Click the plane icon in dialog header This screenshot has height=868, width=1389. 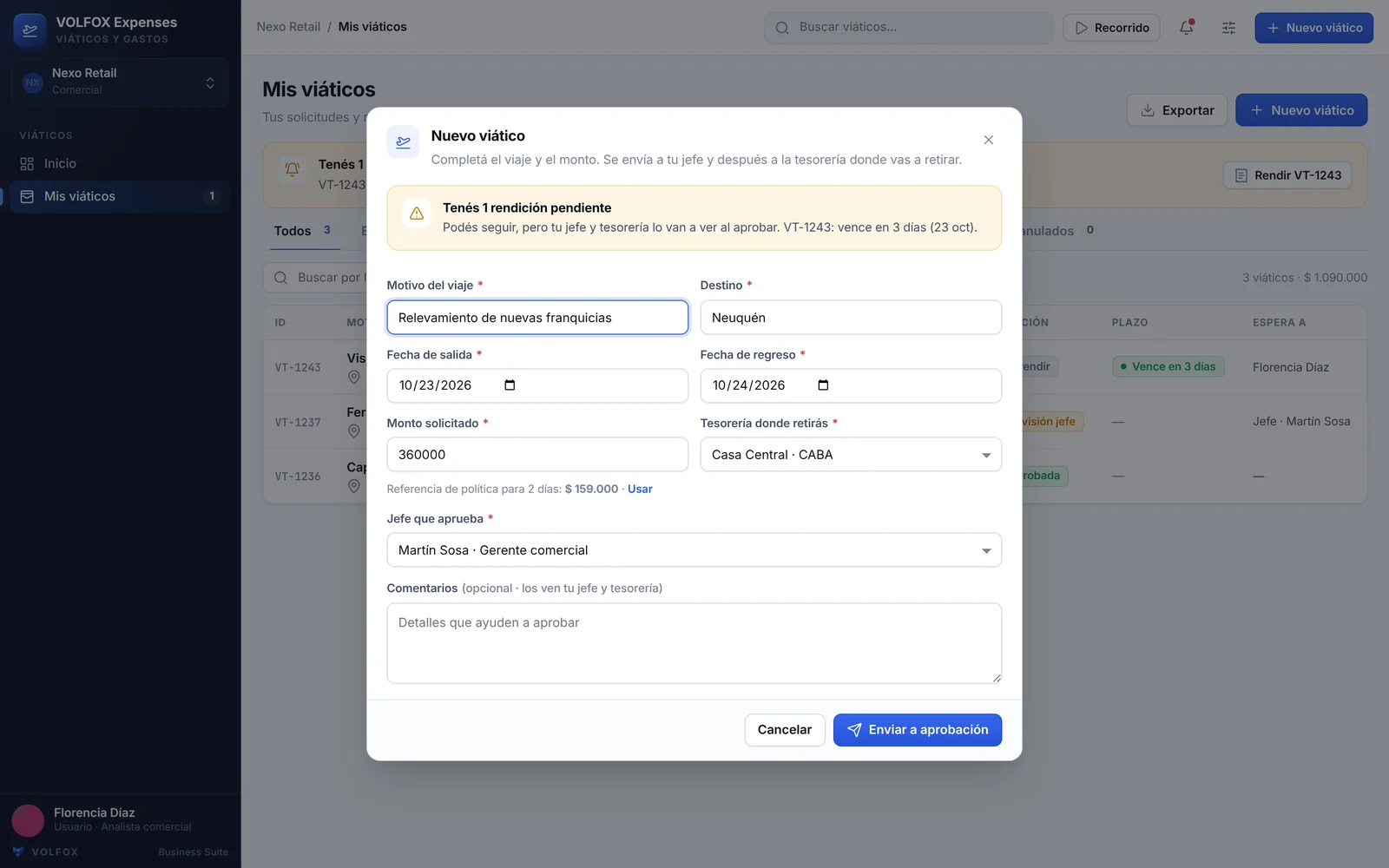point(403,142)
